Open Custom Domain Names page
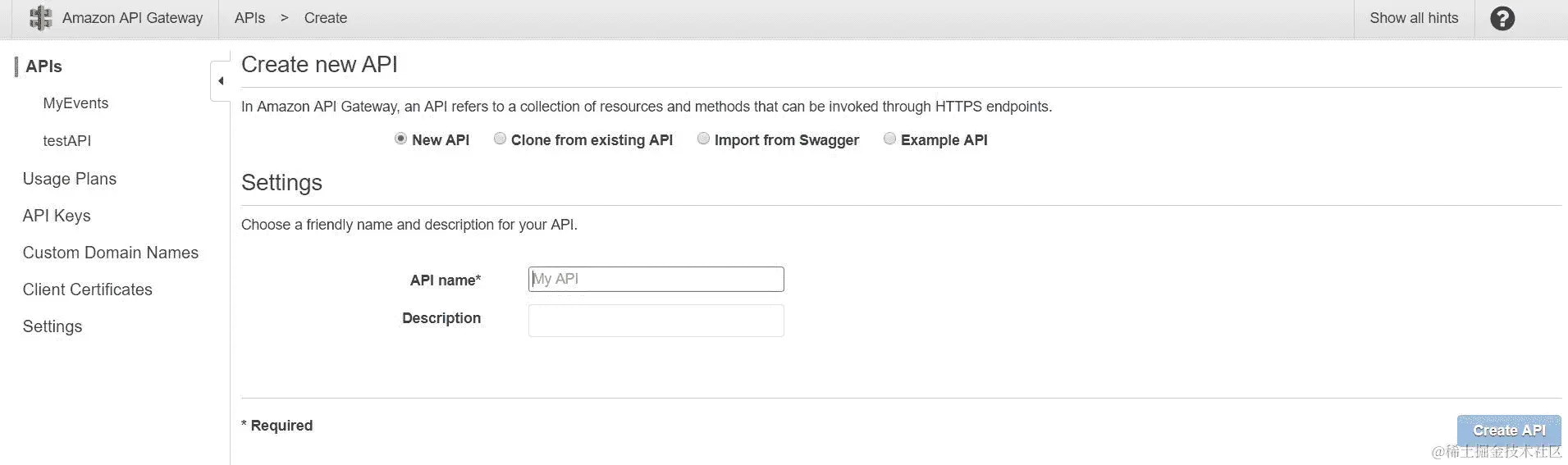Image resolution: width=1568 pixels, height=465 pixels. pos(111,253)
